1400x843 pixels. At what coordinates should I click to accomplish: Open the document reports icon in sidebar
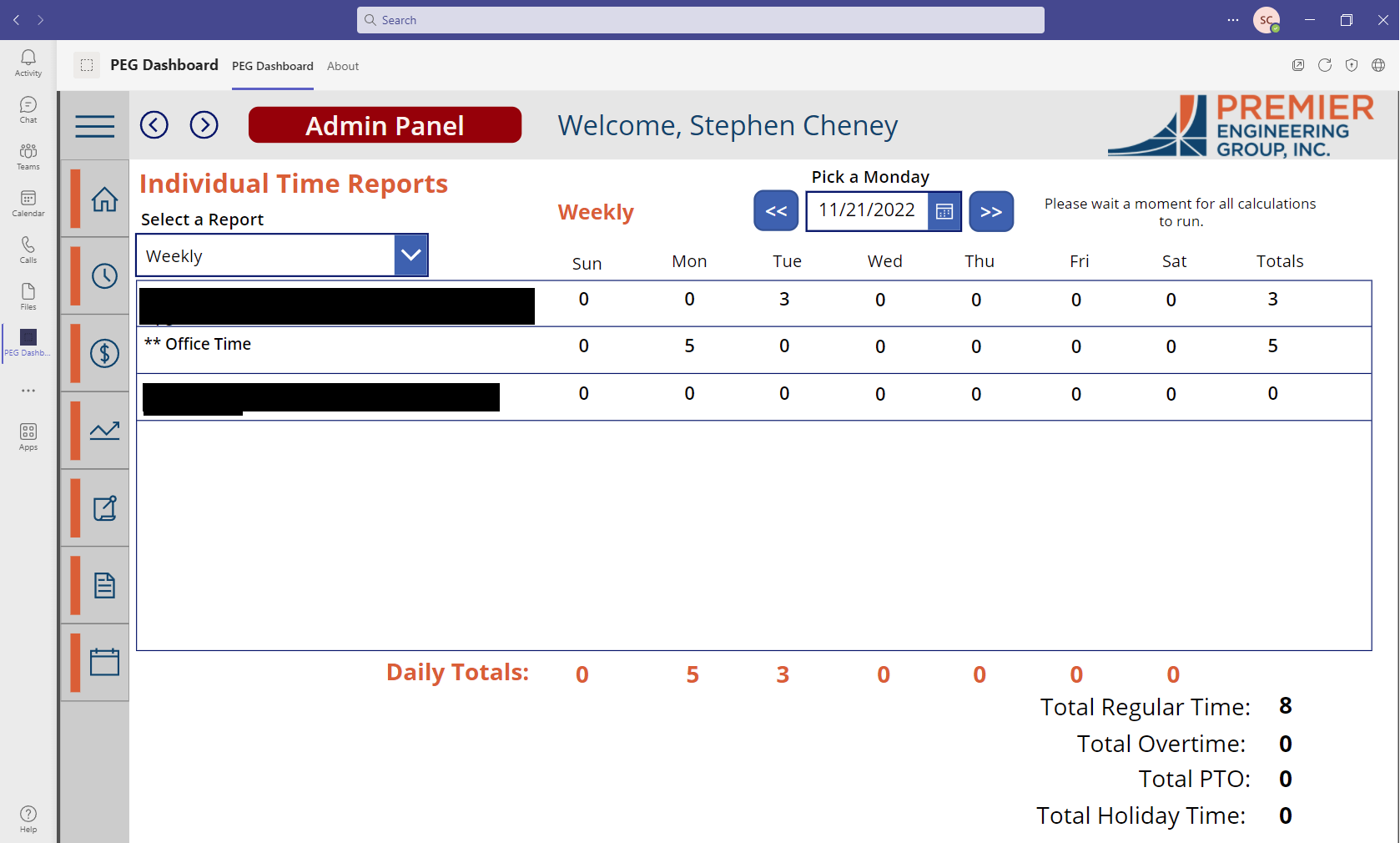[105, 584]
